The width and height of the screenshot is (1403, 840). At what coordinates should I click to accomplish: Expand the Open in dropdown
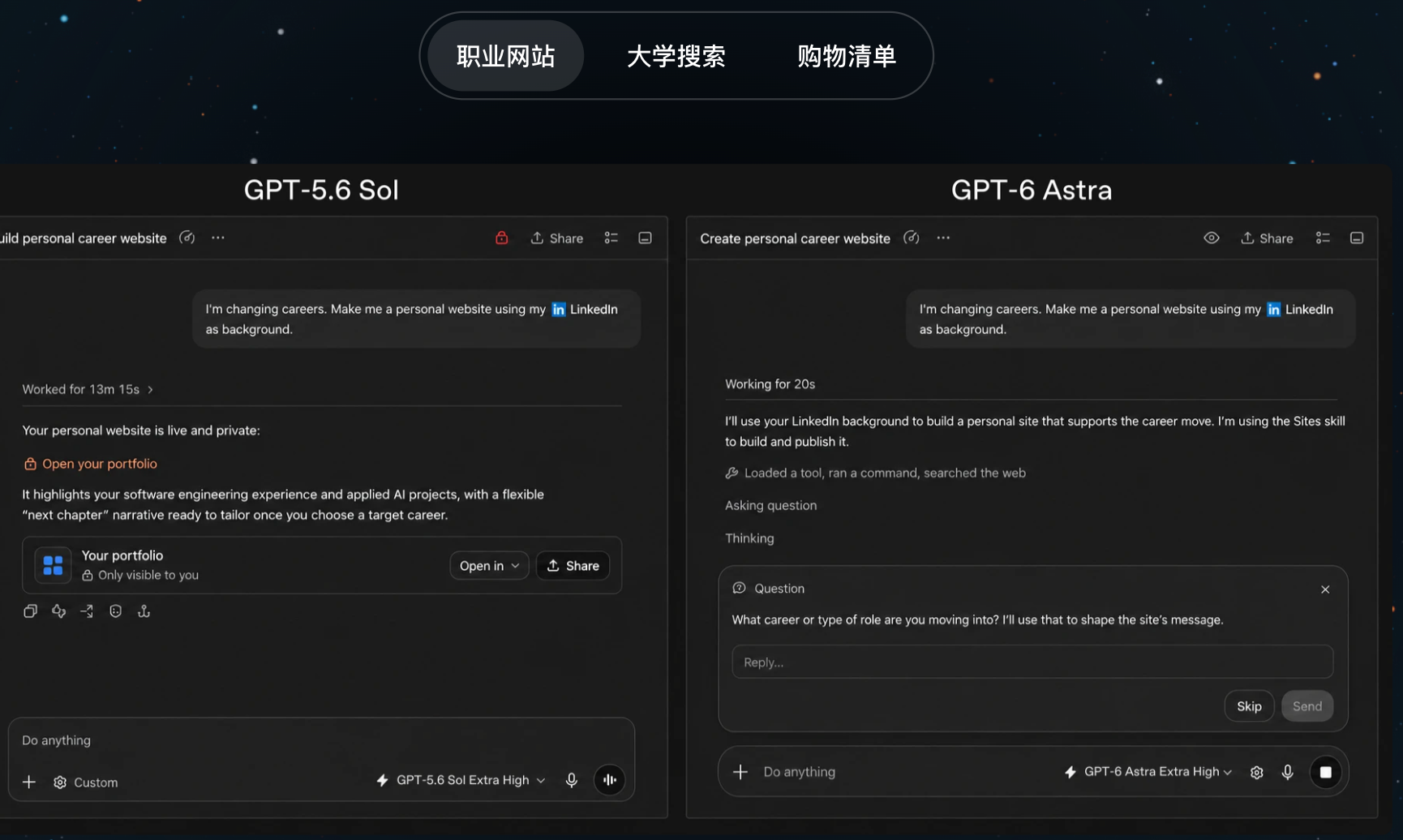tap(489, 565)
